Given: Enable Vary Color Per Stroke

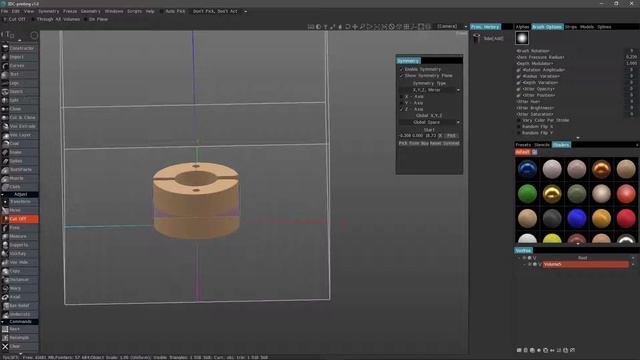Looking at the screenshot, I should point(519,120).
